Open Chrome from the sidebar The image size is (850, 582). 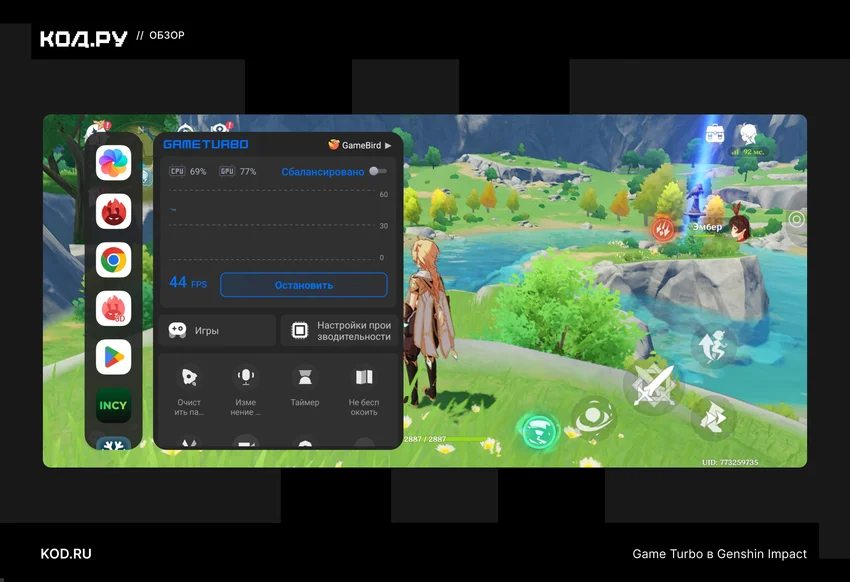tap(113, 260)
